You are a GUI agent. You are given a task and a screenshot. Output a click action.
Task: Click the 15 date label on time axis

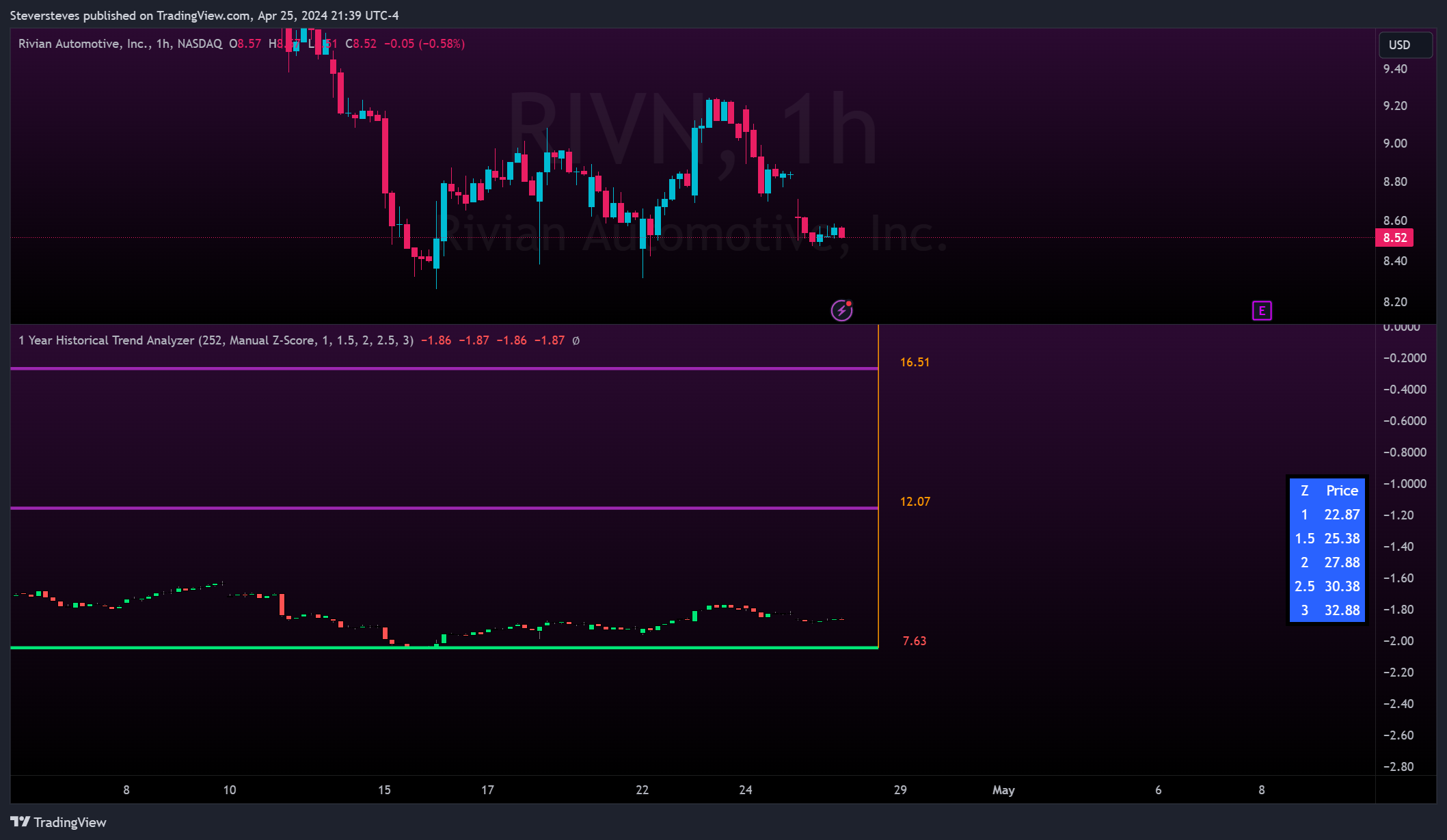point(384,790)
